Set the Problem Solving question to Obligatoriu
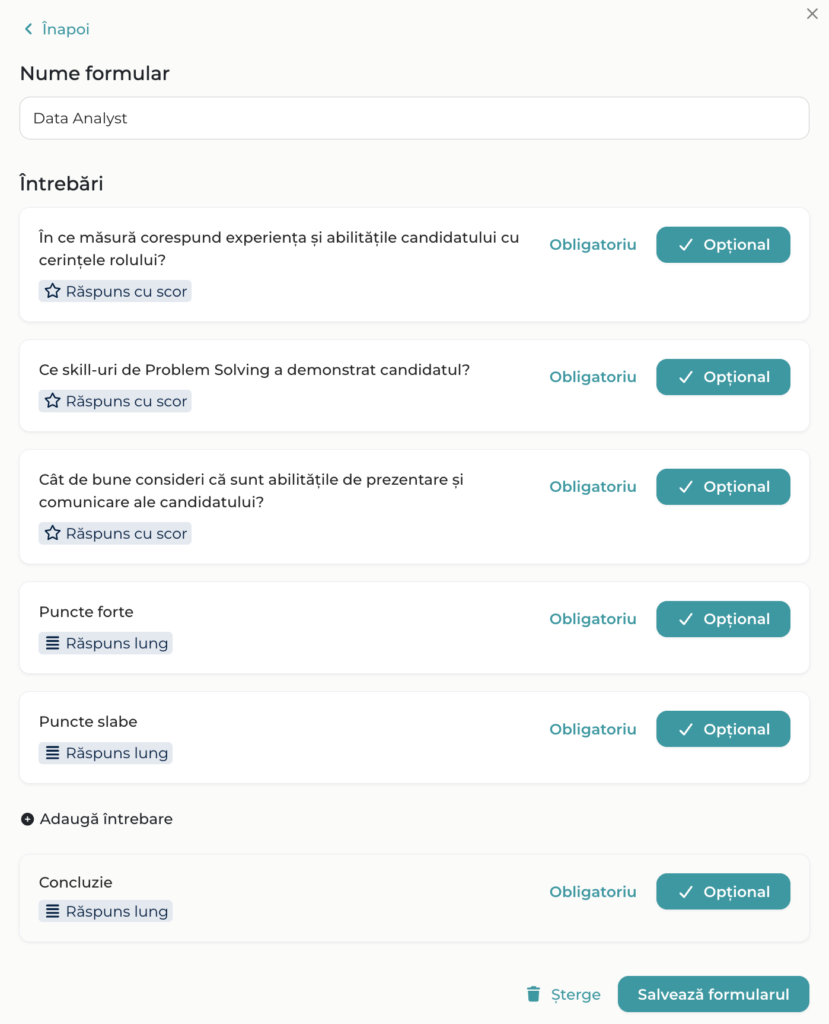 click(593, 377)
